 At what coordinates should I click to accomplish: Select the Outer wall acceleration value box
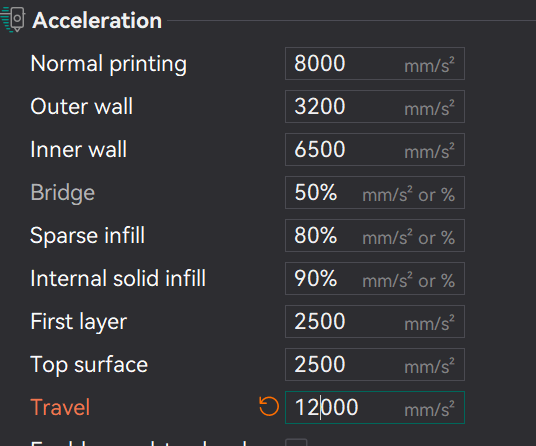pyautogui.click(x=375, y=107)
